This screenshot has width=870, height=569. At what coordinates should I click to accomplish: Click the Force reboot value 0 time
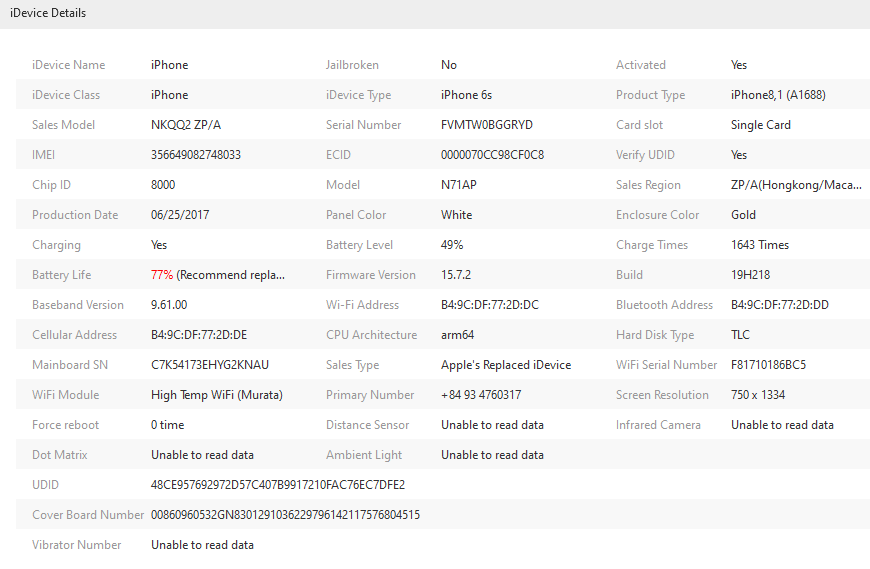tap(168, 424)
